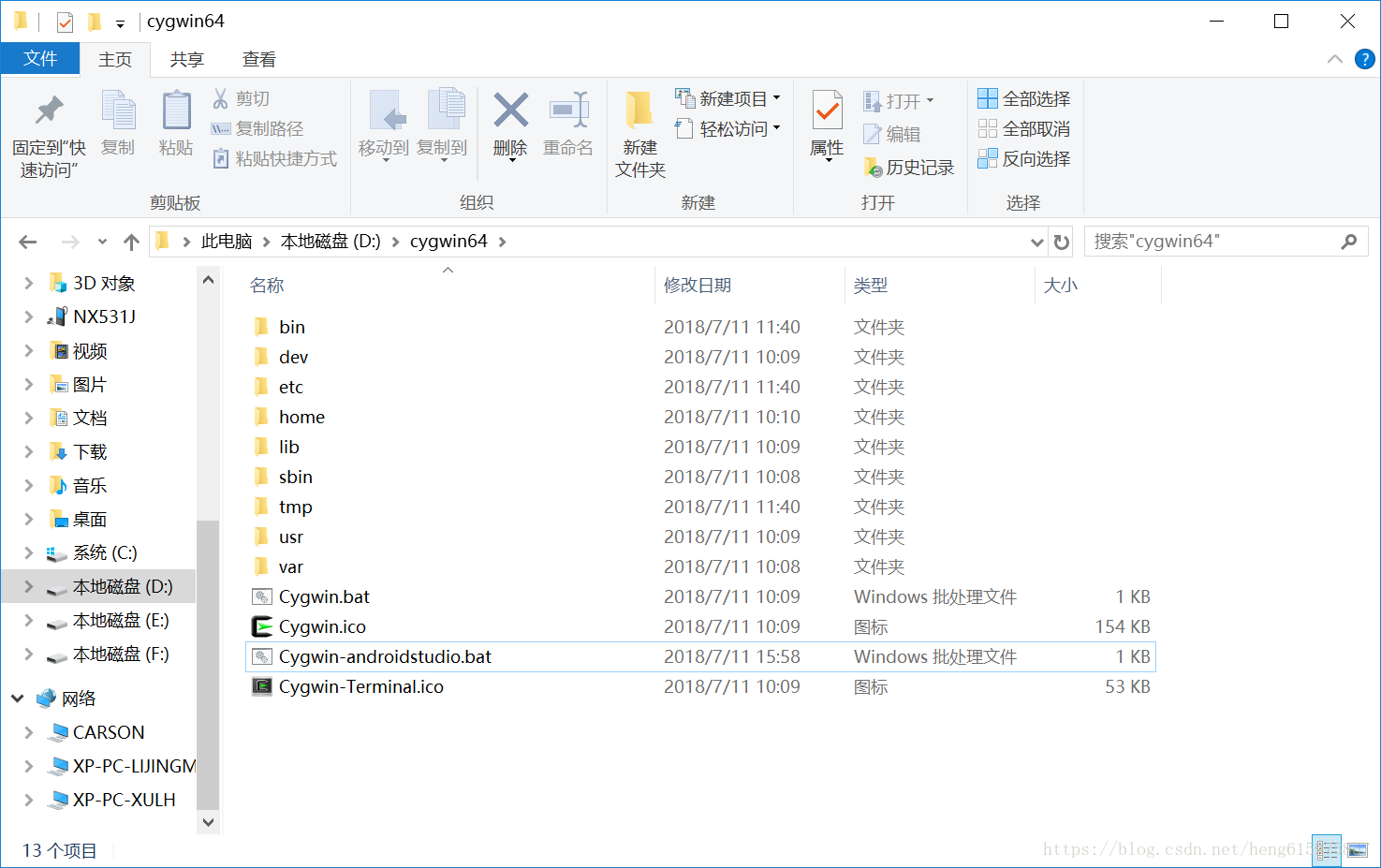Click the navigation pane scroll up arrow

(208, 279)
